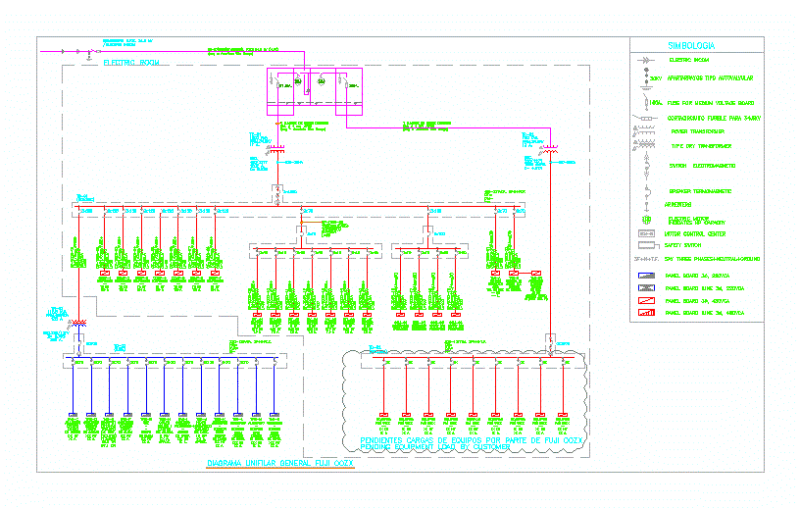Screen dimensions: 800x508
Task: Select the Power Transformer symbol in legend
Action: pos(645,132)
